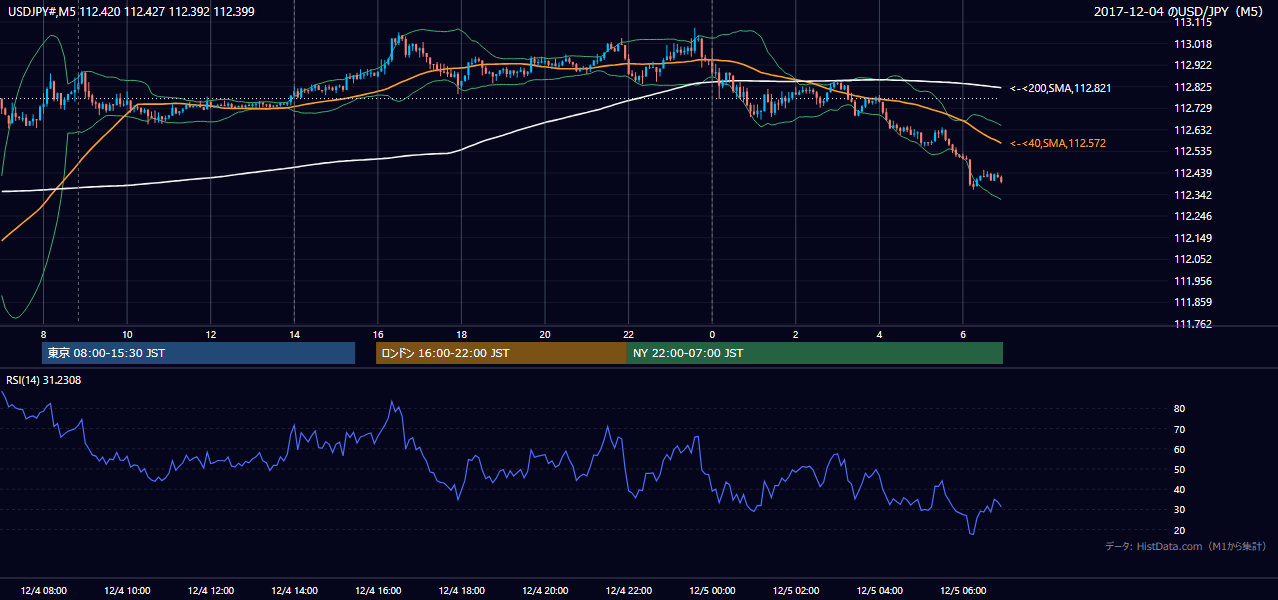
Task: Click the 111.762 price axis label
Action: tap(1193, 324)
